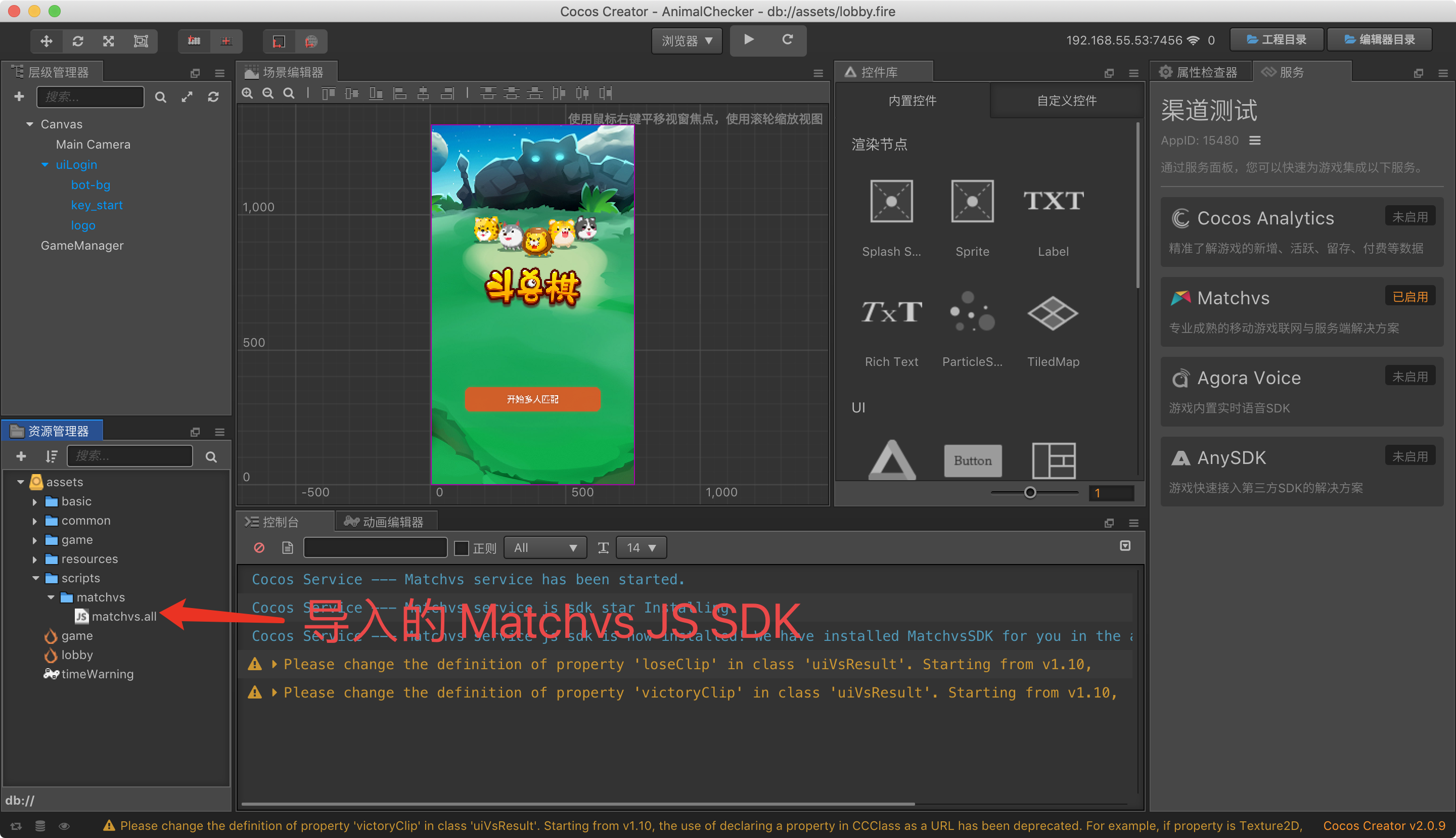Open the 浏览器 preview platform dropdown

click(x=686, y=41)
